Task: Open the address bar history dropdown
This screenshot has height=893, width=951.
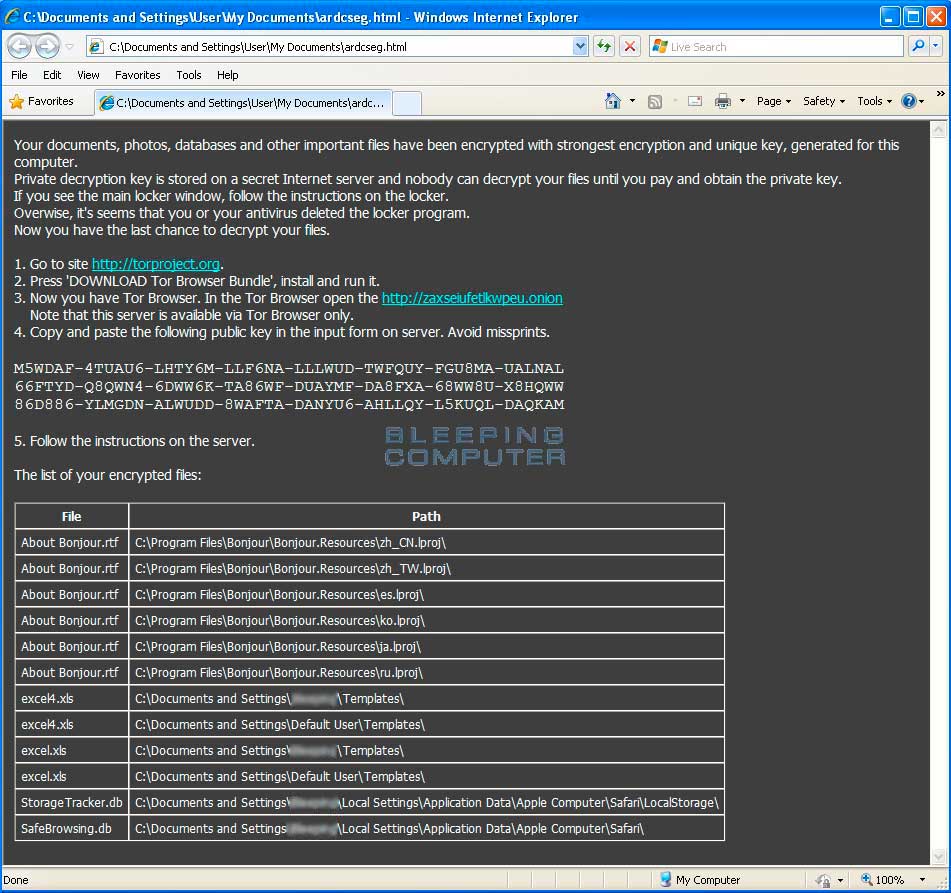Action: coord(581,46)
